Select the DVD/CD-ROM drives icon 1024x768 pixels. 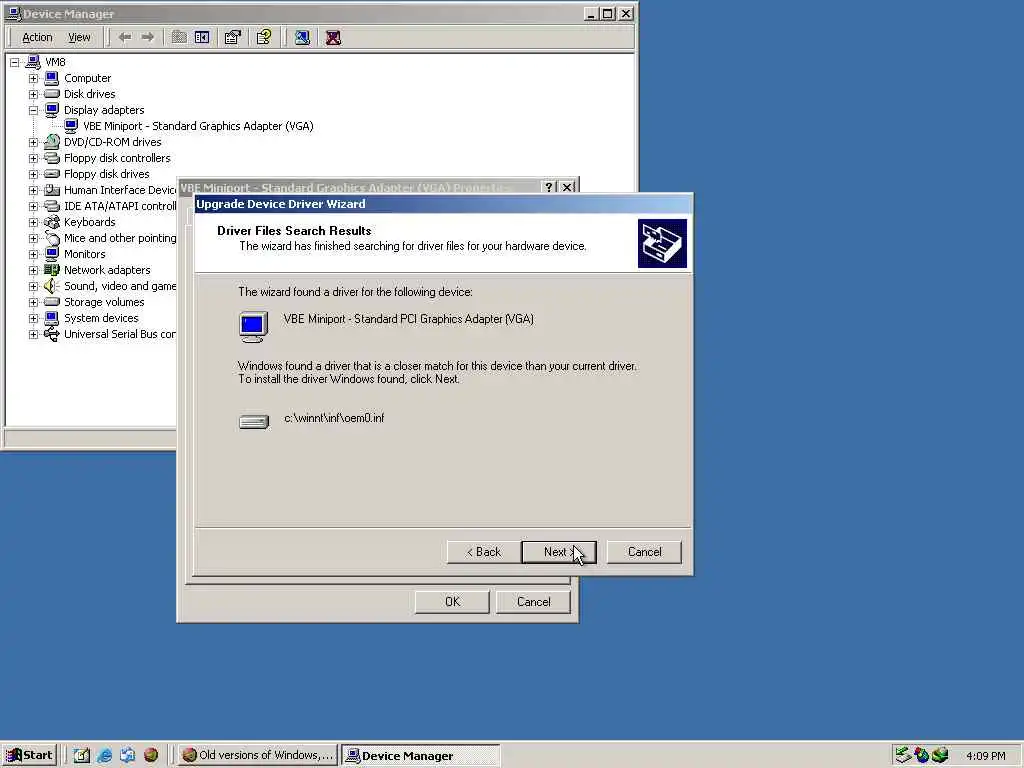coord(52,142)
